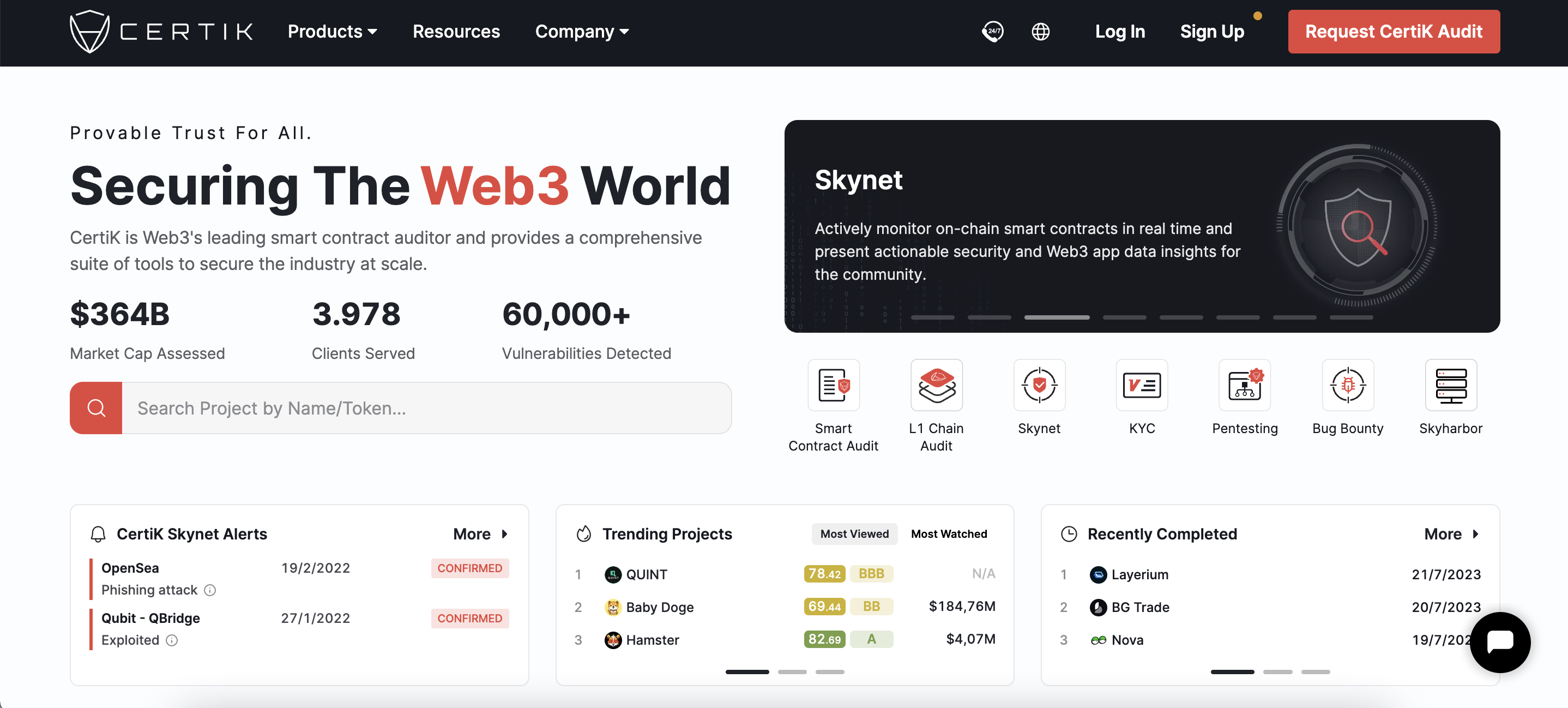This screenshot has width=1568, height=708.
Task: Open the Pentesting service icon
Action: [1245, 385]
